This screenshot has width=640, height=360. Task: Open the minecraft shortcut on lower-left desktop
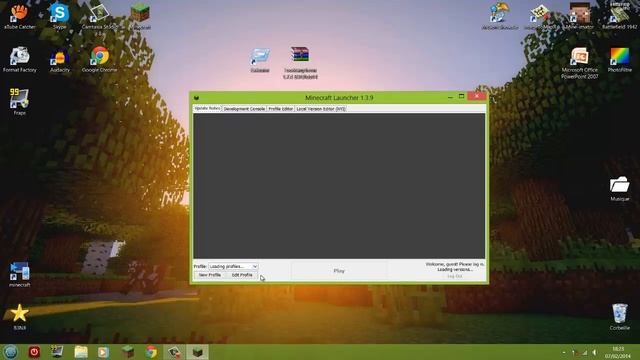point(19,274)
